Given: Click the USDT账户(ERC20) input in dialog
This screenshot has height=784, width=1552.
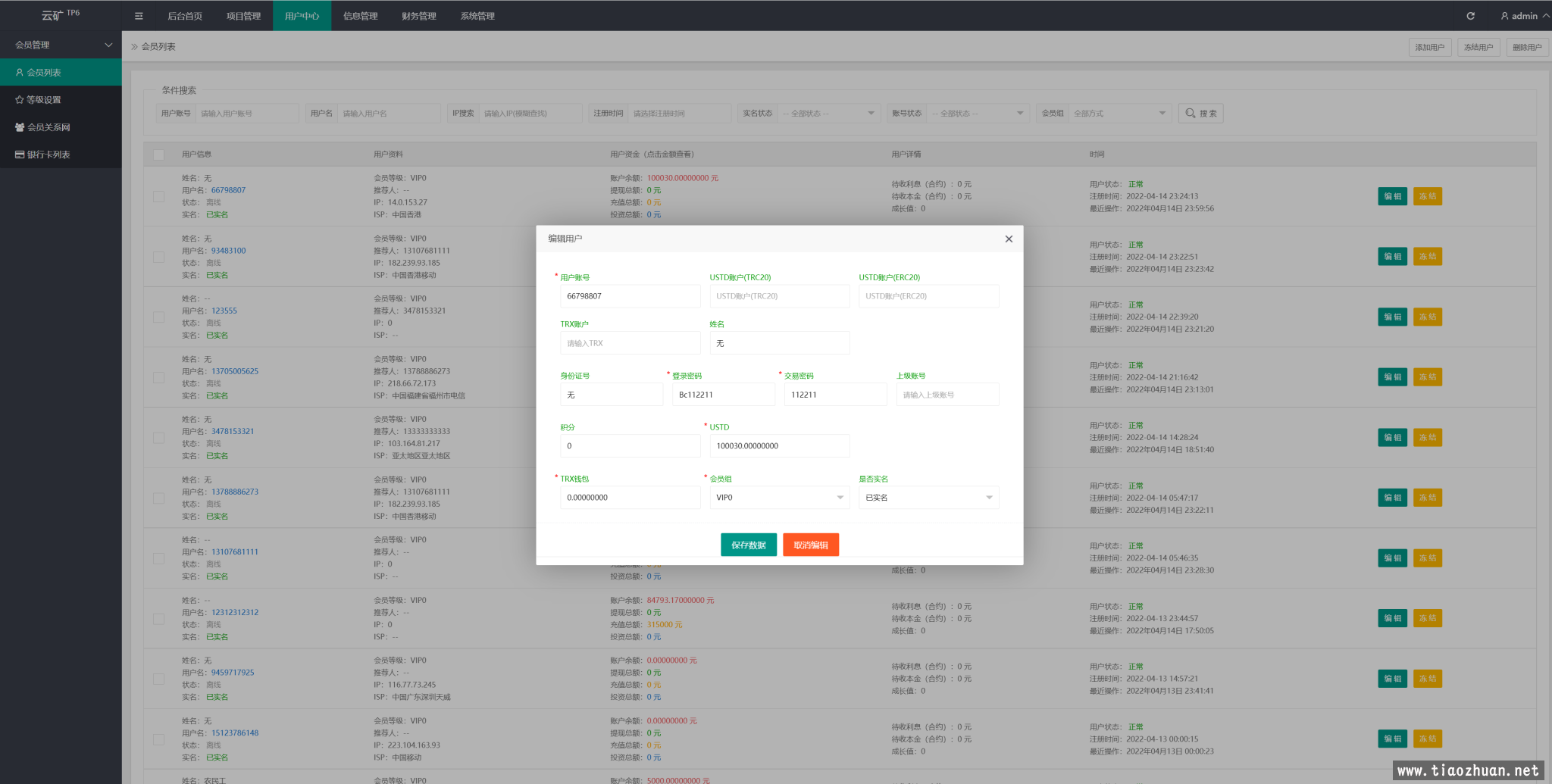Looking at the screenshot, I should coord(929,296).
